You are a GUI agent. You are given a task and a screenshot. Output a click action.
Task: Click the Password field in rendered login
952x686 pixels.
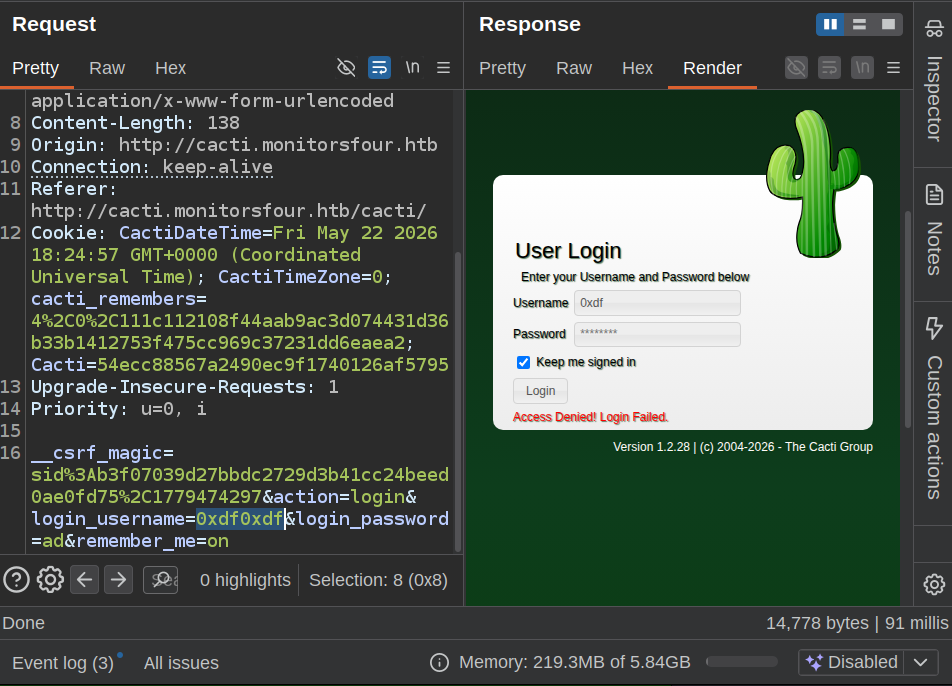(x=657, y=334)
